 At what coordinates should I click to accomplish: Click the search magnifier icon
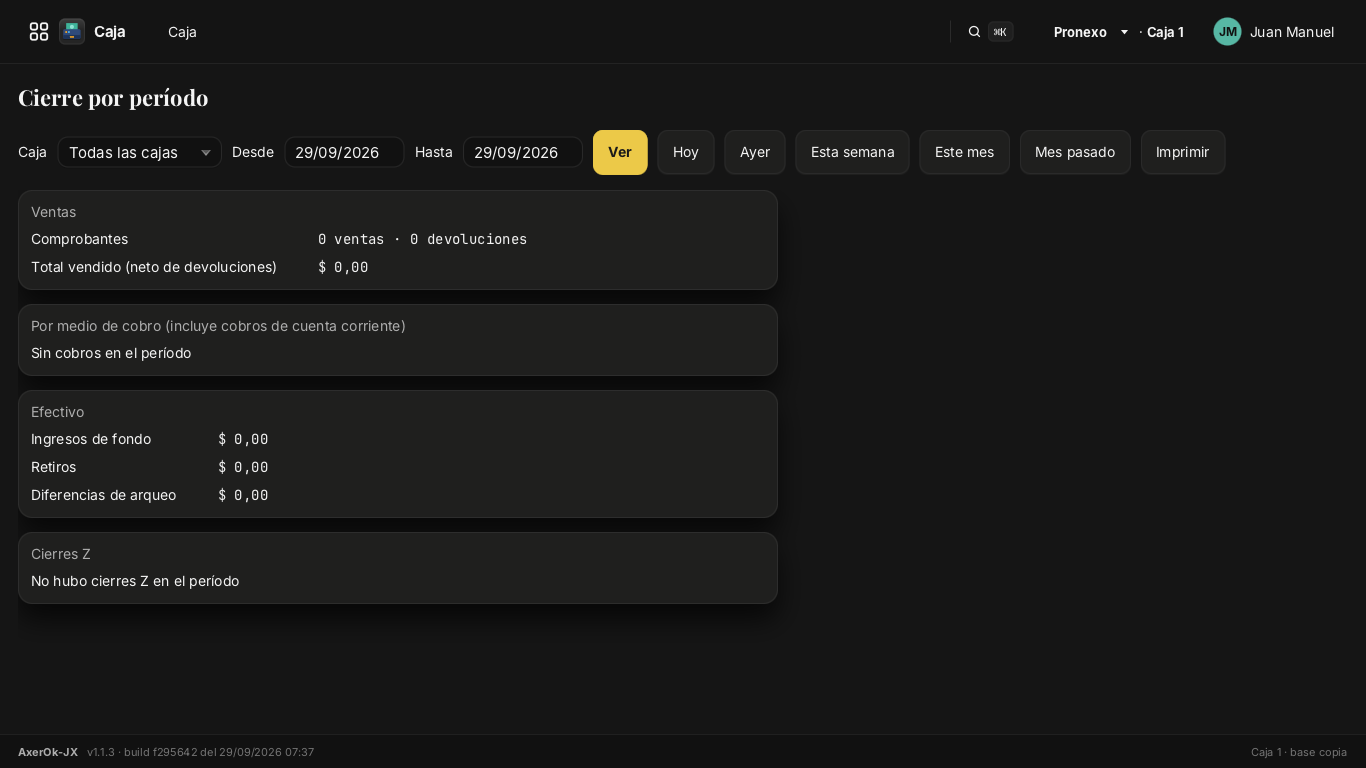(x=974, y=32)
